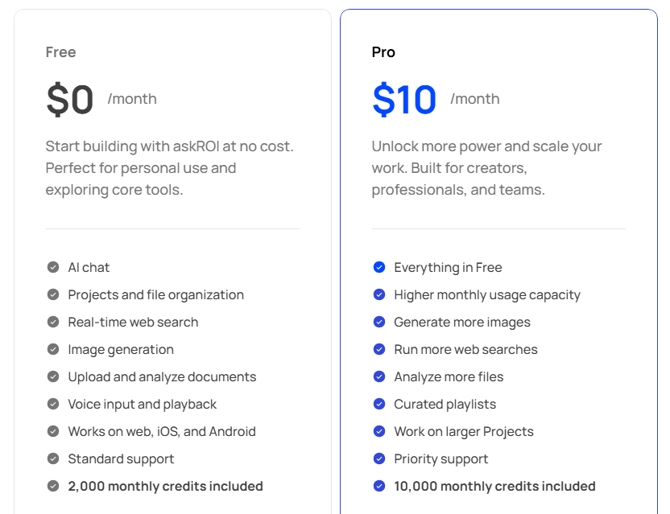Click the checkmark icon beside AI chat
Viewport: 670px width, 514px height.
53,268
